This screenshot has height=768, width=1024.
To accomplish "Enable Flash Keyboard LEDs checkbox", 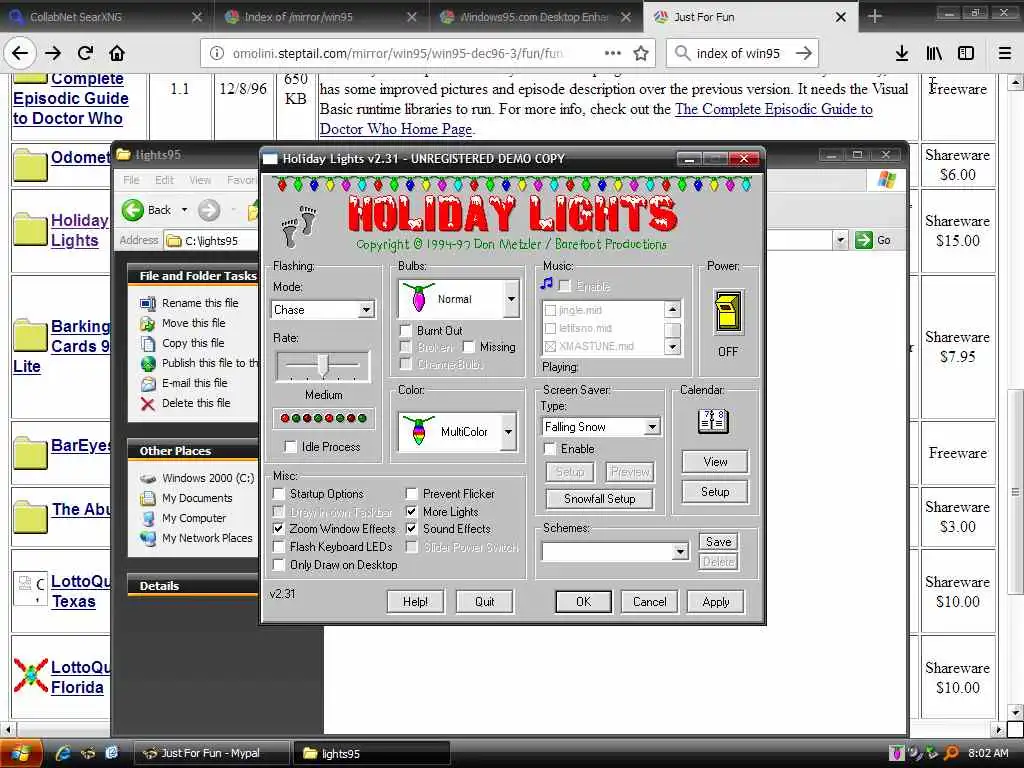I will coord(279,547).
